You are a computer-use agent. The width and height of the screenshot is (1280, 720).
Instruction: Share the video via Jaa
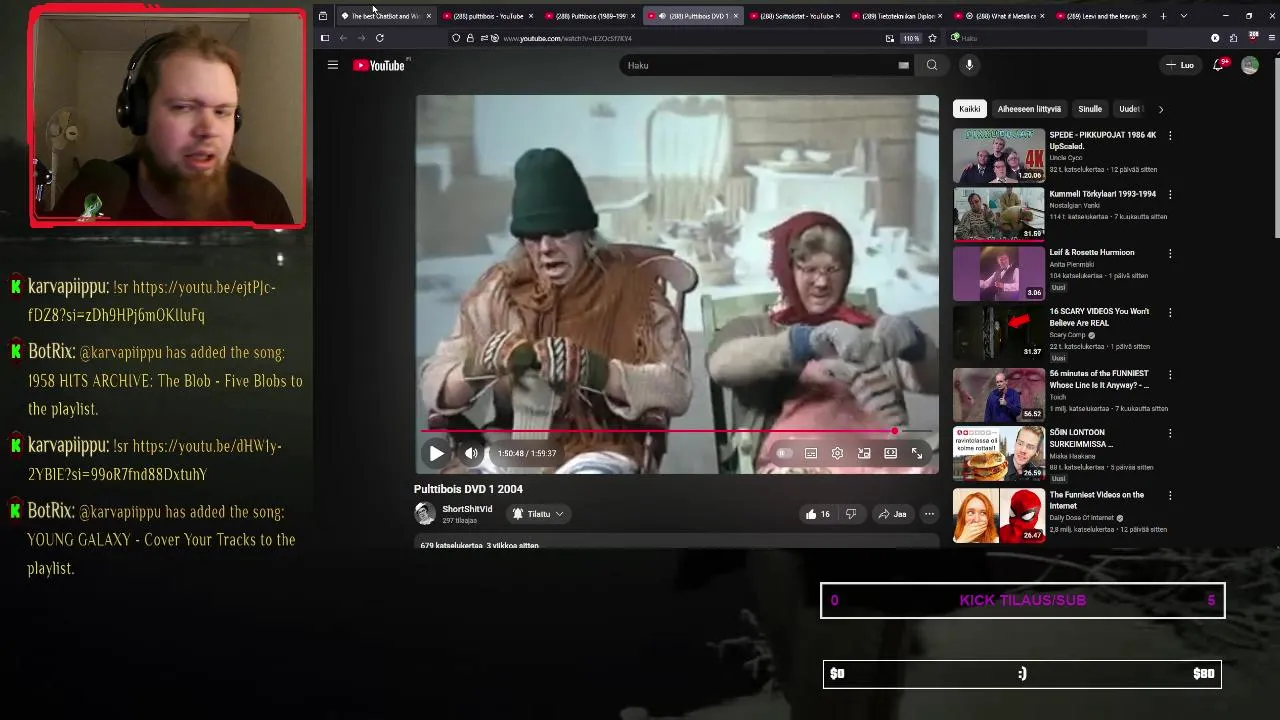(x=892, y=514)
